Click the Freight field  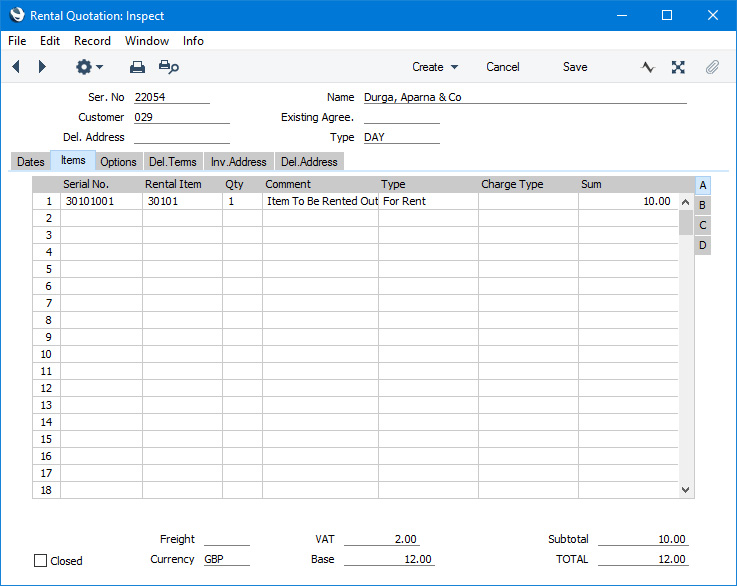click(227, 539)
